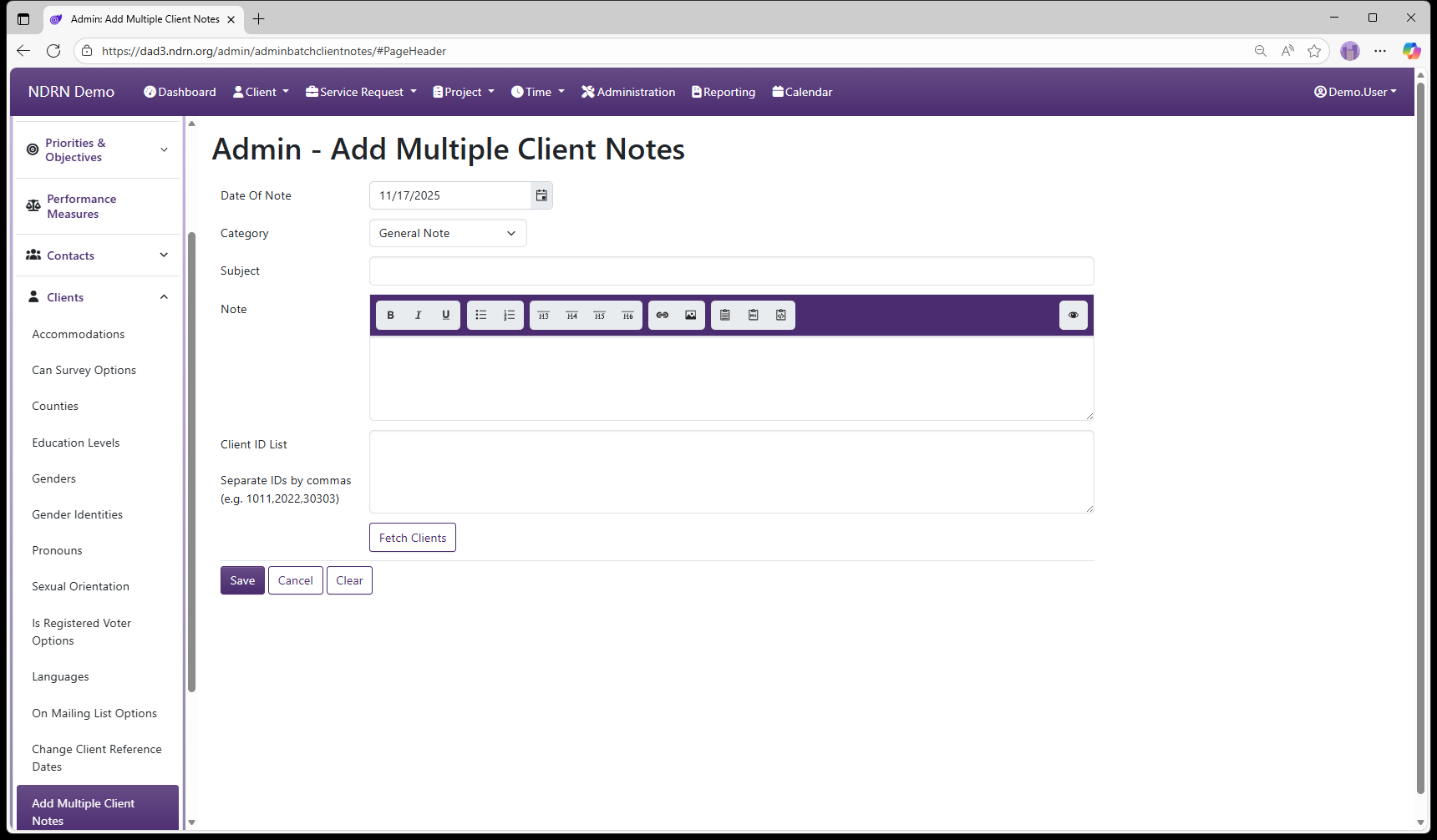
Task: Open Performance Measures in sidebar
Action: 98,206
